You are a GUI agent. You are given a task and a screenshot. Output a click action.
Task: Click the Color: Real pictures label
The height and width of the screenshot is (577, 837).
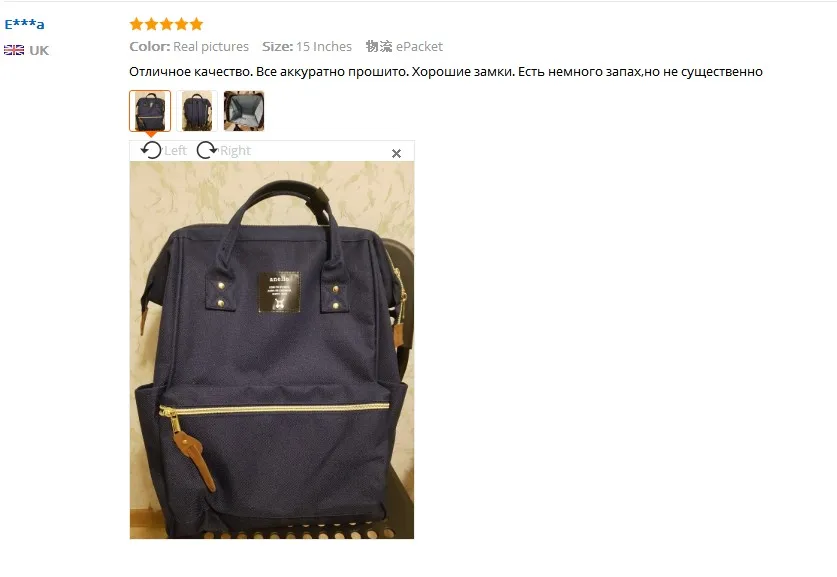(x=189, y=46)
